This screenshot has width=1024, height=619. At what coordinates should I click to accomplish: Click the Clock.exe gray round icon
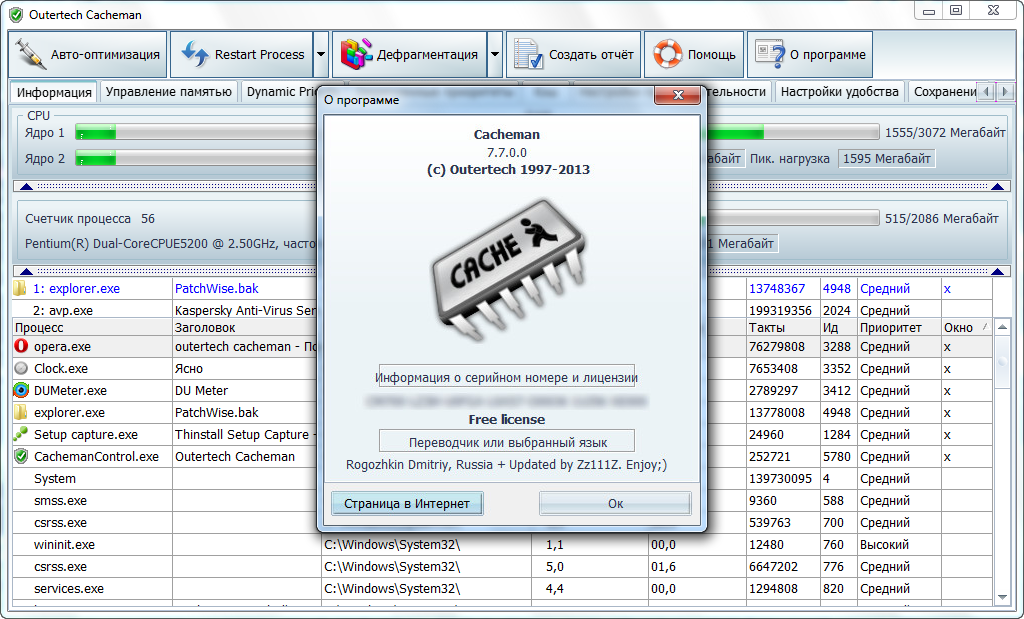pyautogui.click(x=21, y=368)
